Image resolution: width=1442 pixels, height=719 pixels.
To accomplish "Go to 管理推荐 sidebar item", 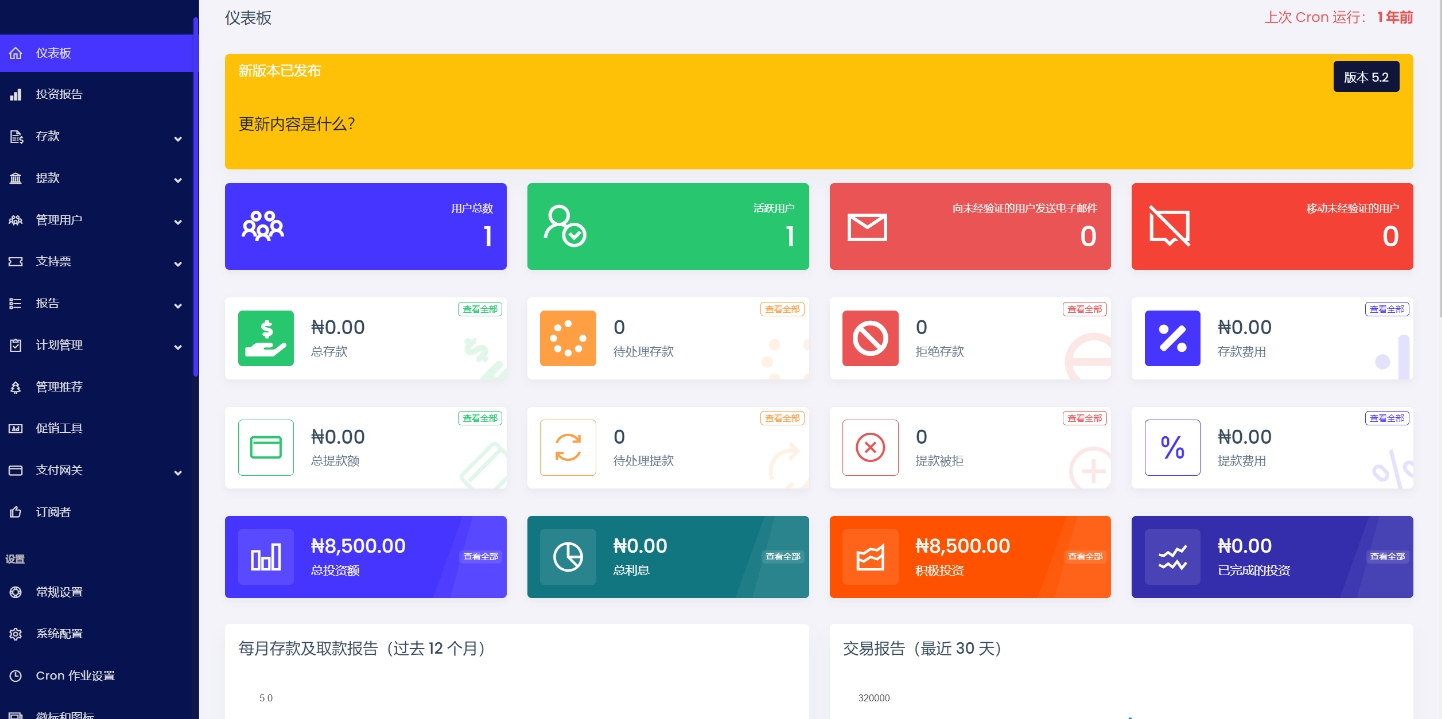I will point(96,387).
